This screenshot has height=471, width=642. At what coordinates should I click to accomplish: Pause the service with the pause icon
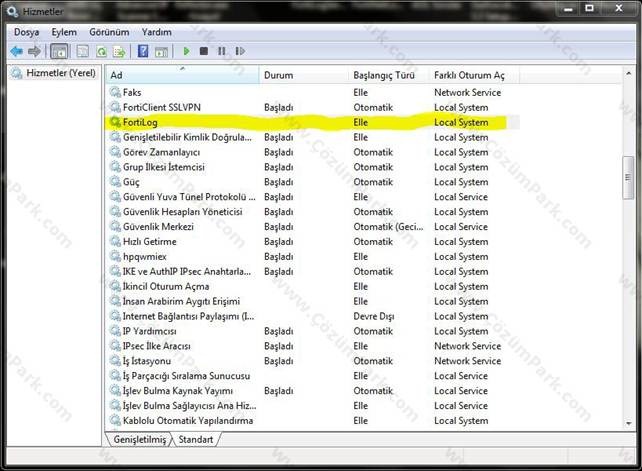[222, 51]
